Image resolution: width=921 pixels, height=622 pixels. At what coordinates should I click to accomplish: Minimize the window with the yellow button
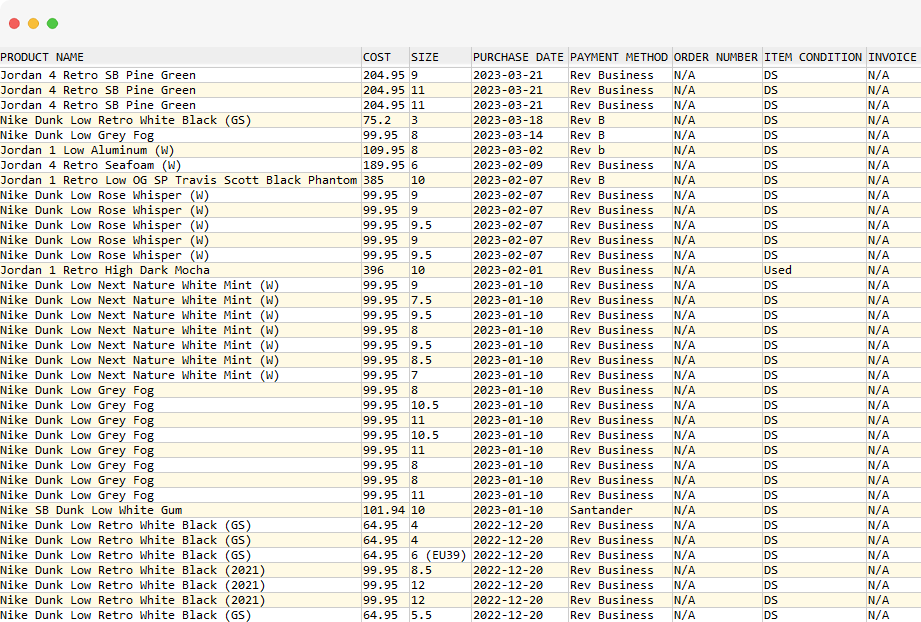tap(33, 23)
